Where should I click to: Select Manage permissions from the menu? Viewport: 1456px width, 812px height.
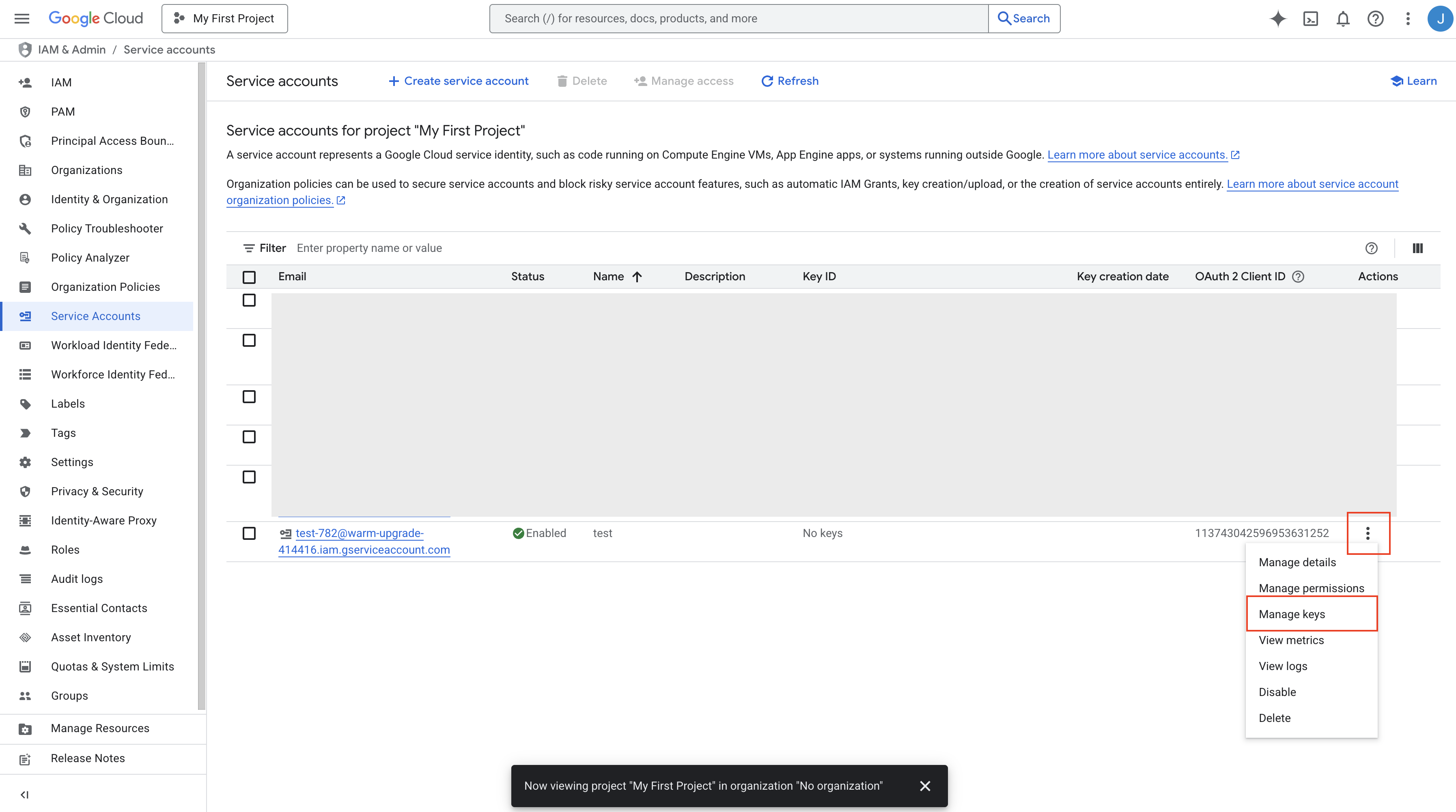coord(1311,588)
